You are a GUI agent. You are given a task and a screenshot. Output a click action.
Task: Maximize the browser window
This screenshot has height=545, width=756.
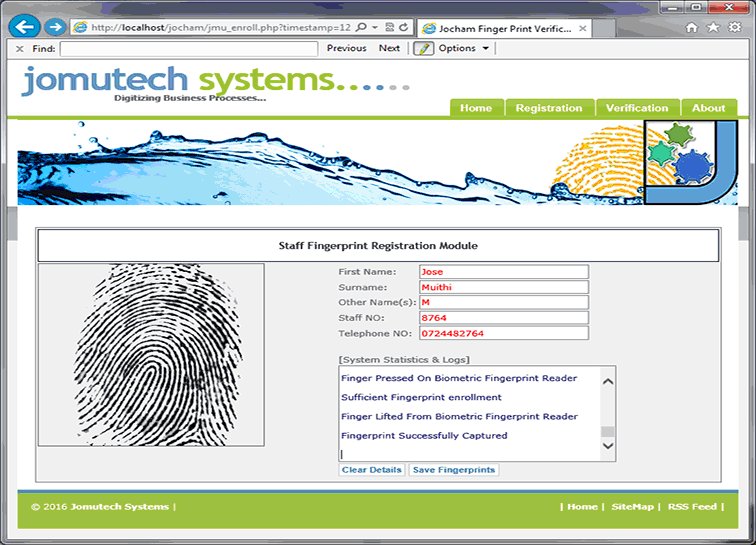point(696,7)
